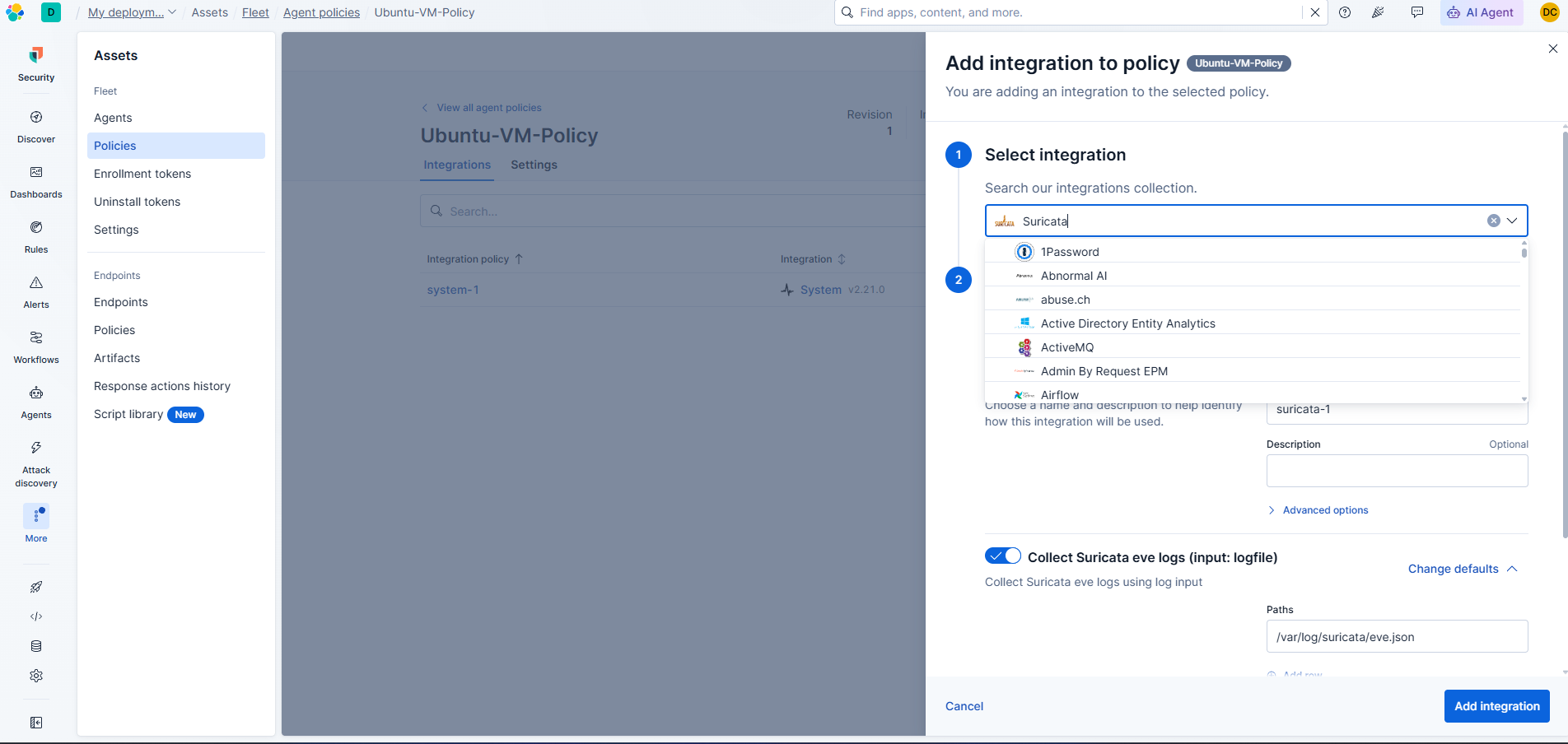Image resolution: width=1568 pixels, height=744 pixels.
Task: Select 1Password from the integrations list
Action: [x=1253, y=252]
